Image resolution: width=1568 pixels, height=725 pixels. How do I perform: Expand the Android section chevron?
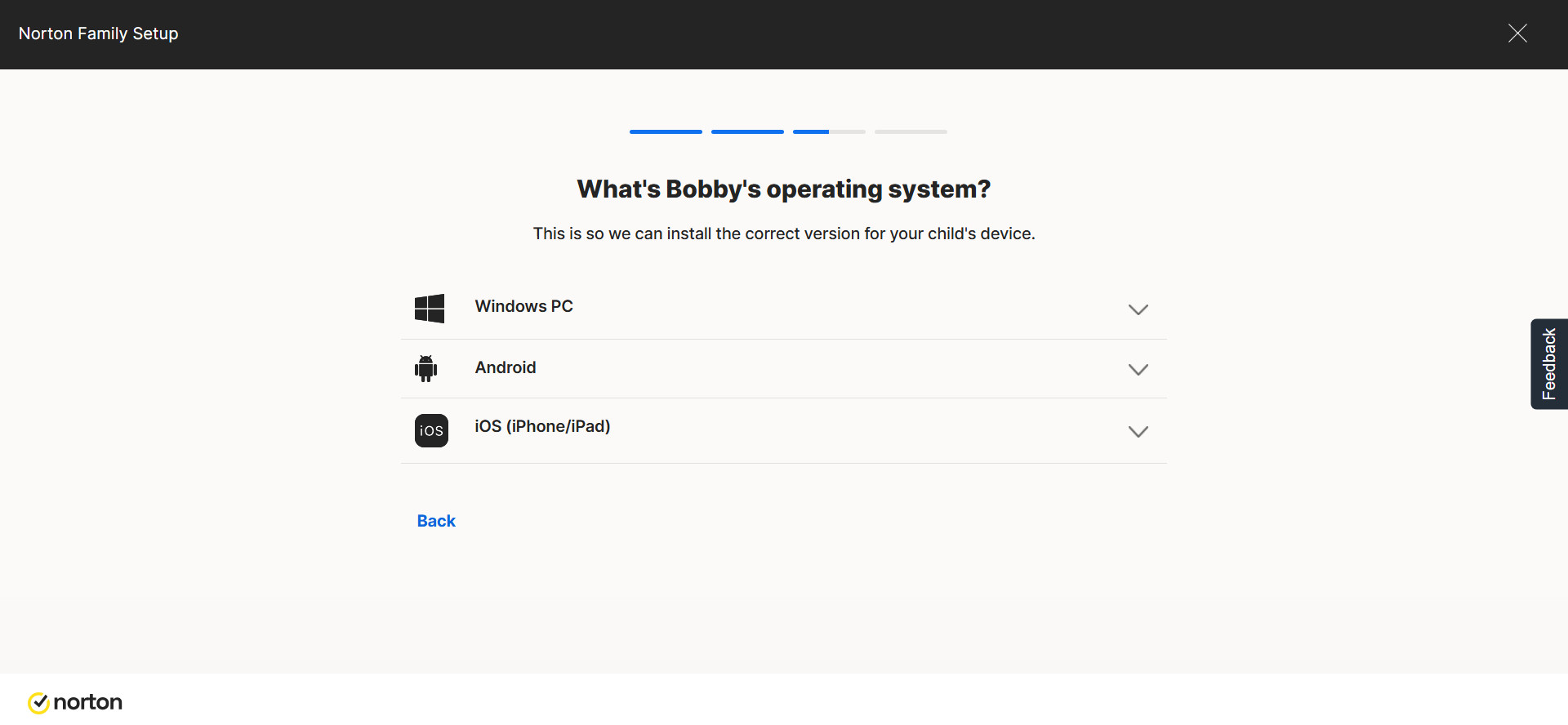[1138, 370]
